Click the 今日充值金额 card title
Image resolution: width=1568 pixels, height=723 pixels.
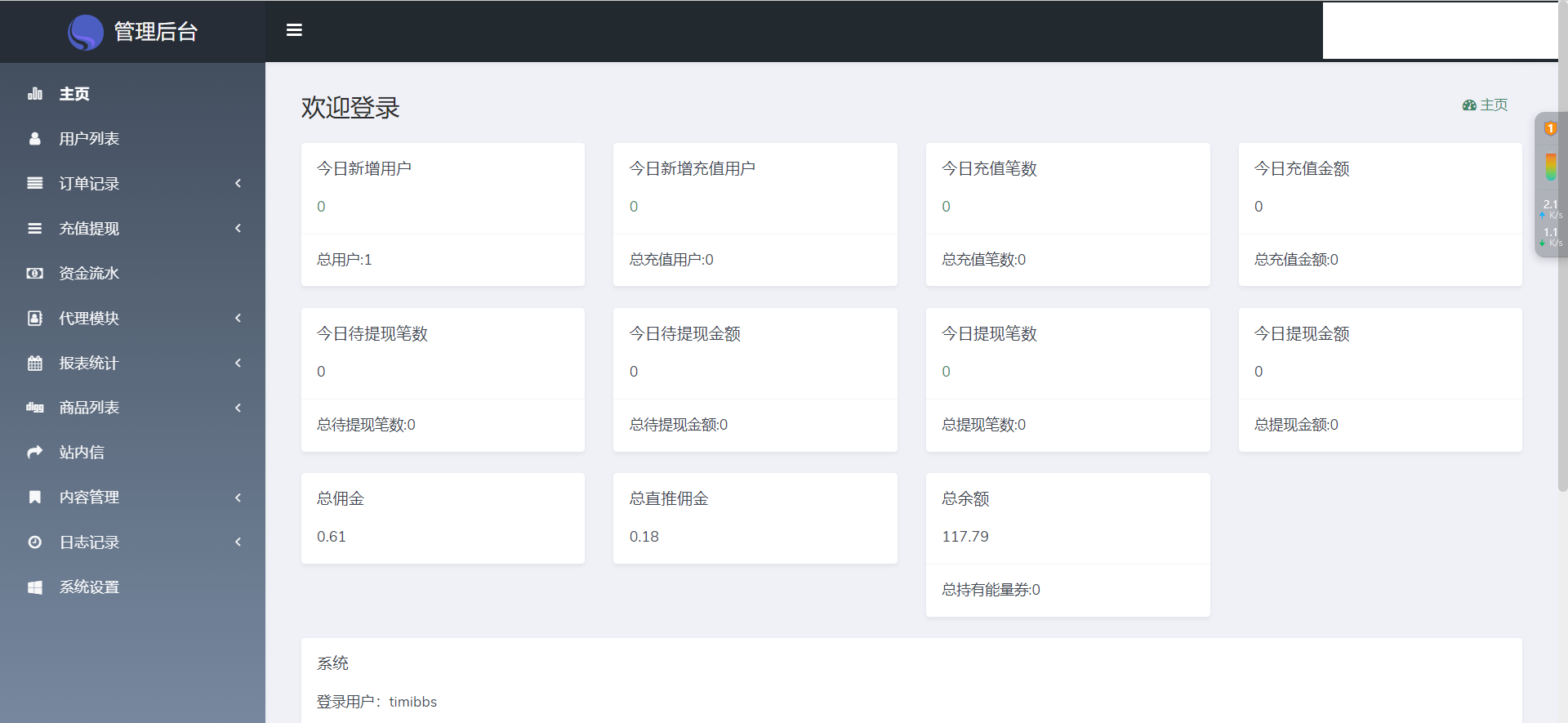tap(1302, 168)
